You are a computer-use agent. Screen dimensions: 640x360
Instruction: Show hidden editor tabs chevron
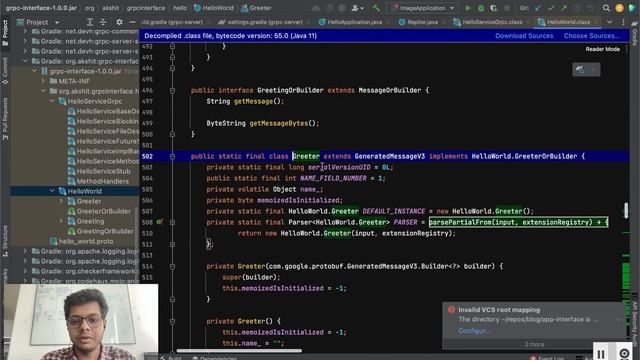click(609, 22)
